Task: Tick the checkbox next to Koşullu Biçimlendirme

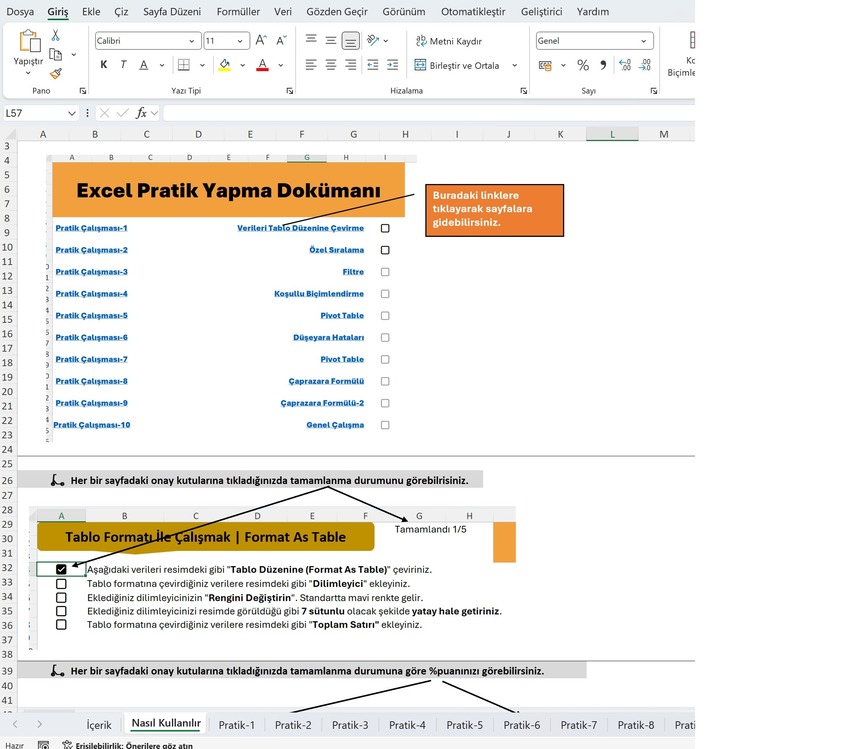Action: (x=385, y=294)
